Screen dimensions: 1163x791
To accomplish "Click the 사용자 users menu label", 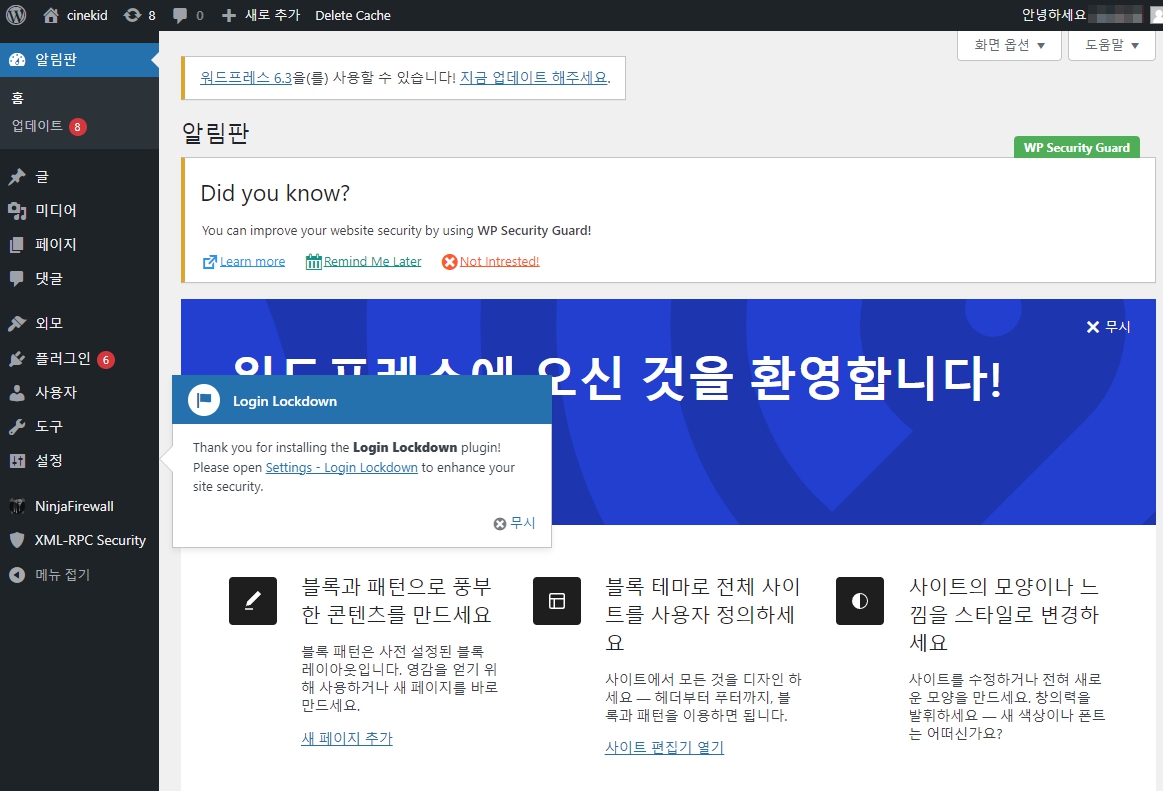I will click(56, 393).
